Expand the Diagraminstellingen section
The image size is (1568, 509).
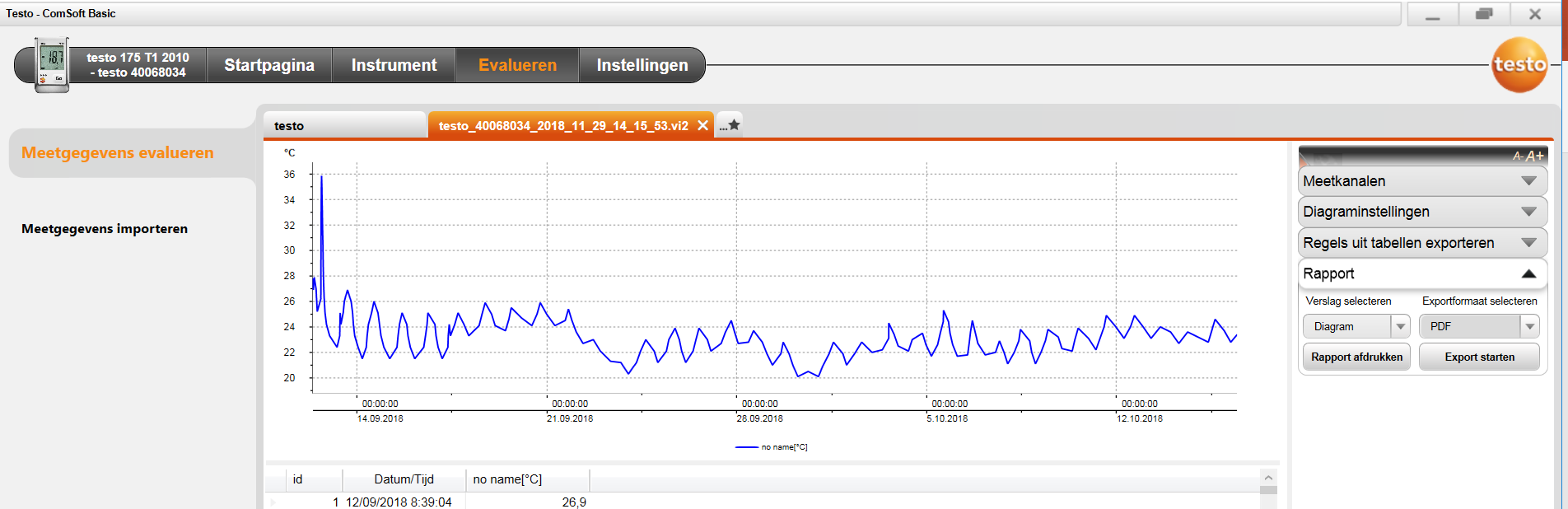click(x=1528, y=212)
